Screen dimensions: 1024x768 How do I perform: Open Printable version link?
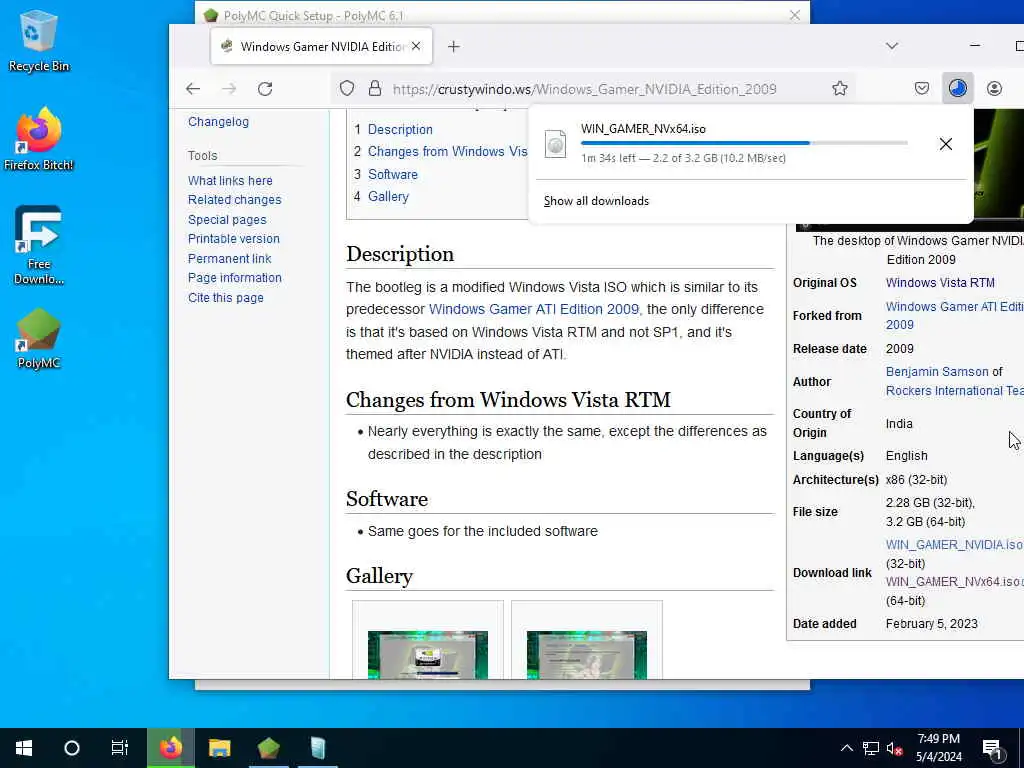click(x=233, y=239)
